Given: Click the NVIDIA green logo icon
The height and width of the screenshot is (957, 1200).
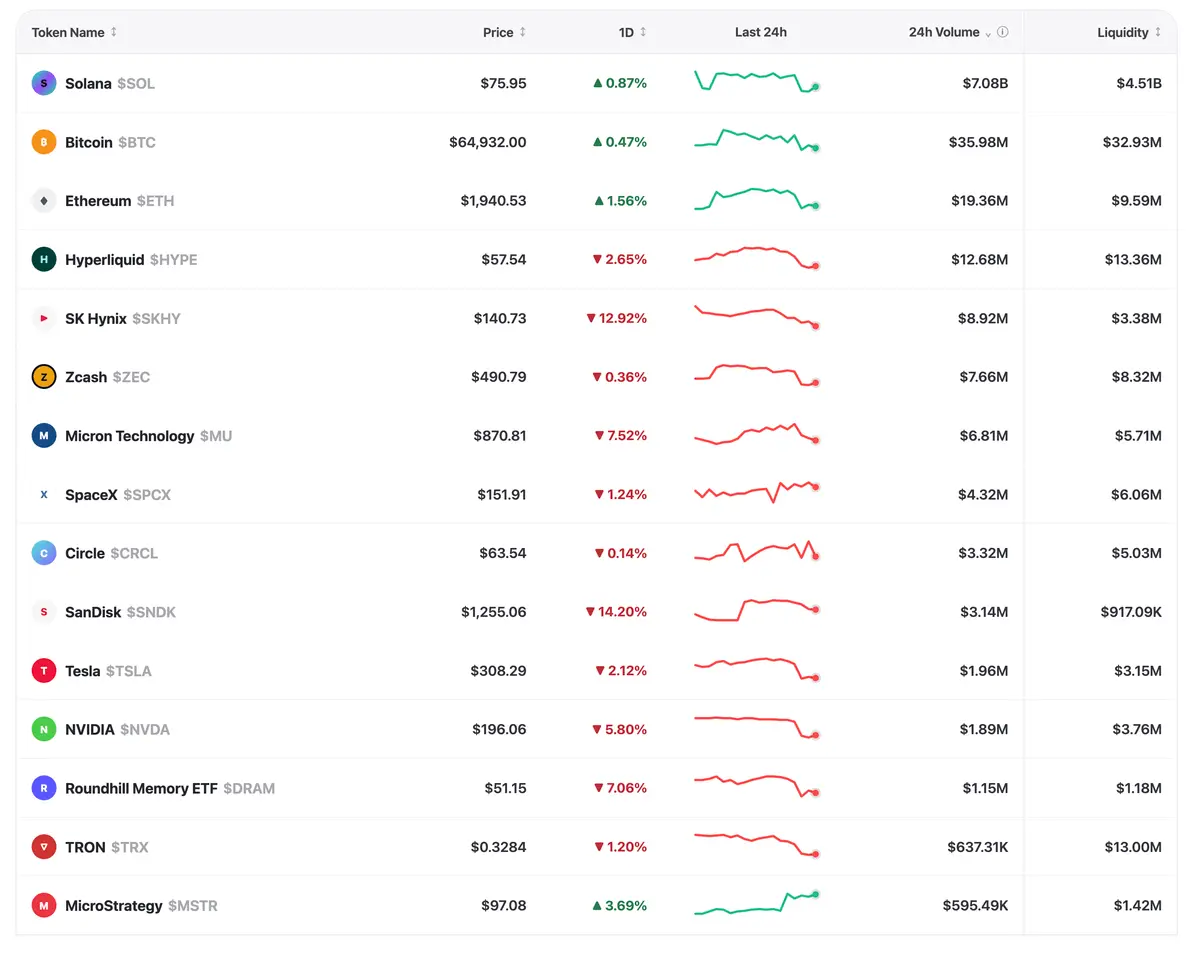Looking at the screenshot, I should tap(44, 730).
